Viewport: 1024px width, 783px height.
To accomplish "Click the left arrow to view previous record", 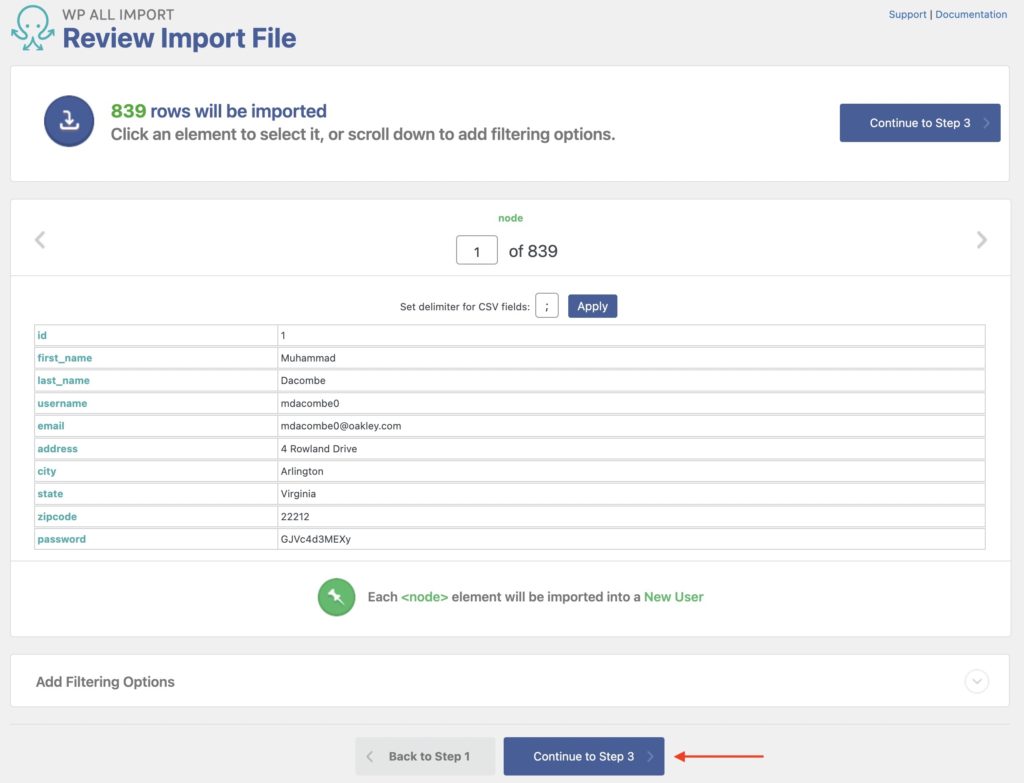I will 41,239.
